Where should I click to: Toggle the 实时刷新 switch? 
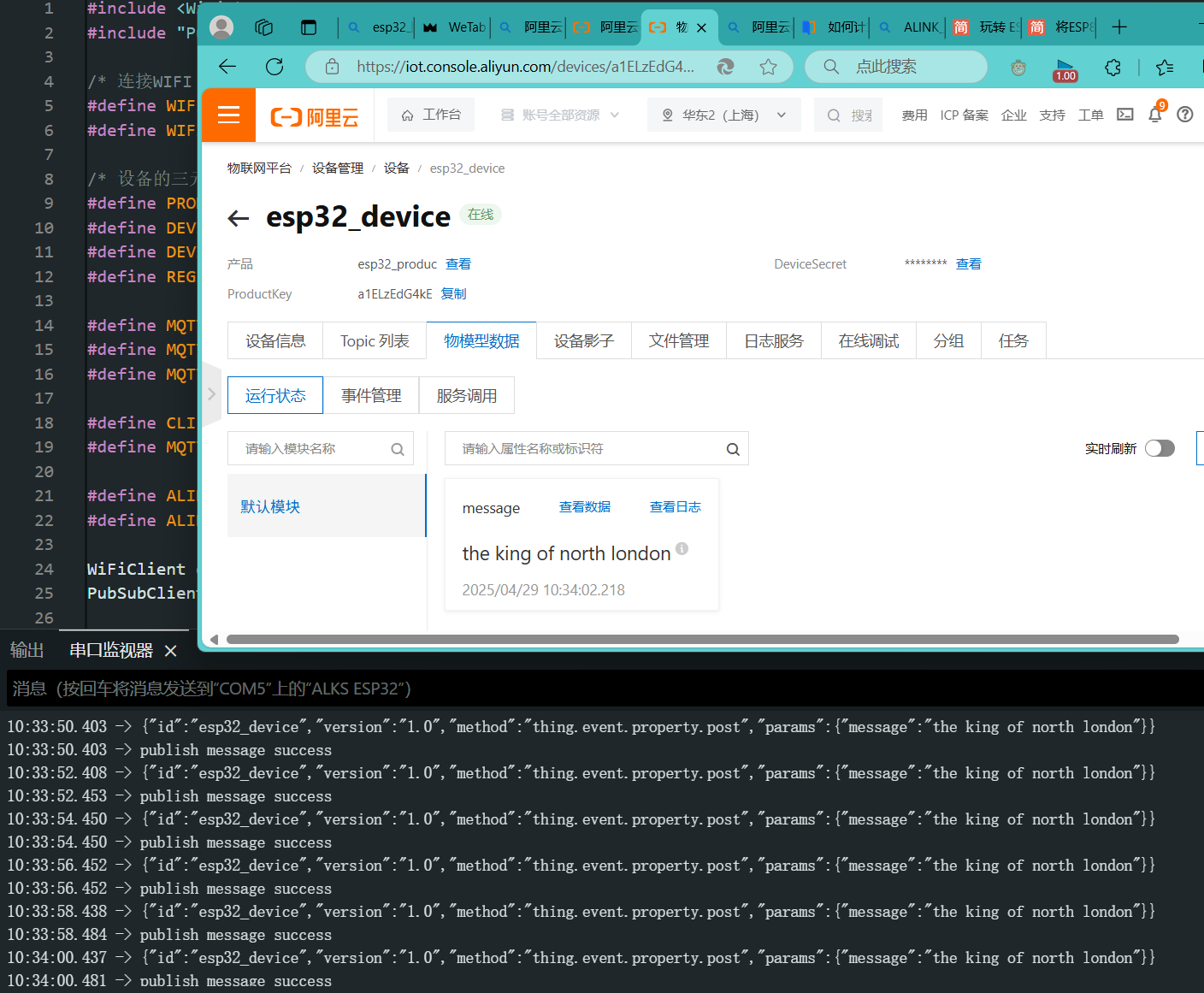coord(1160,448)
